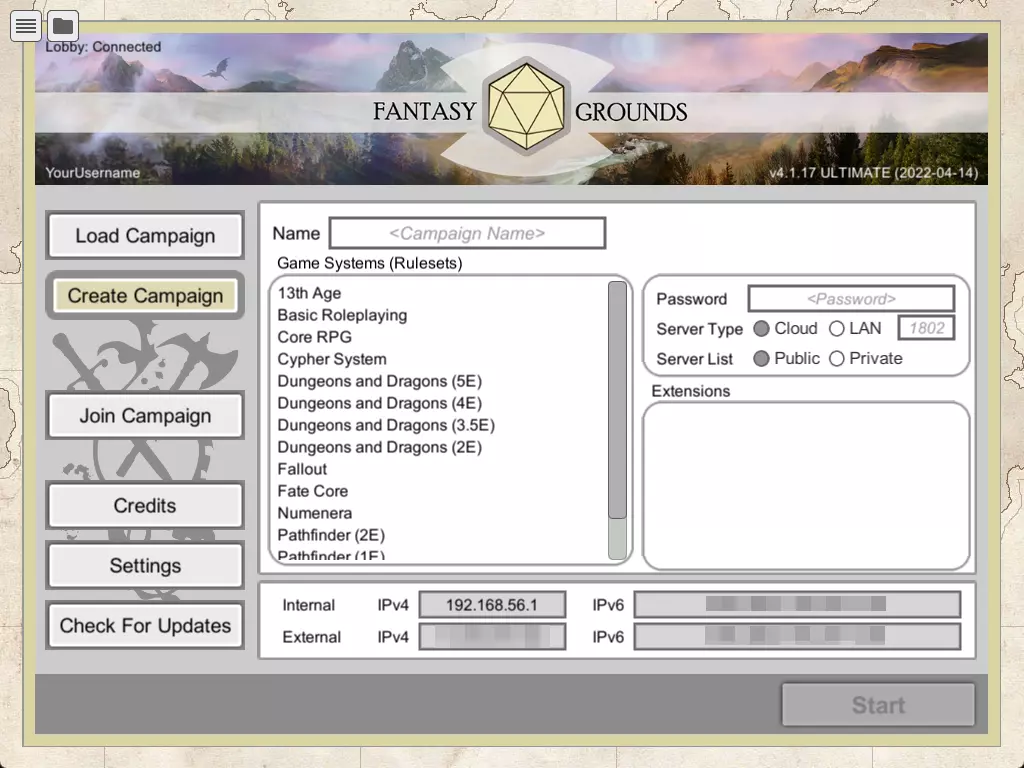This screenshot has height=768, width=1024.
Task: Set server list to Private
Action: click(837, 359)
